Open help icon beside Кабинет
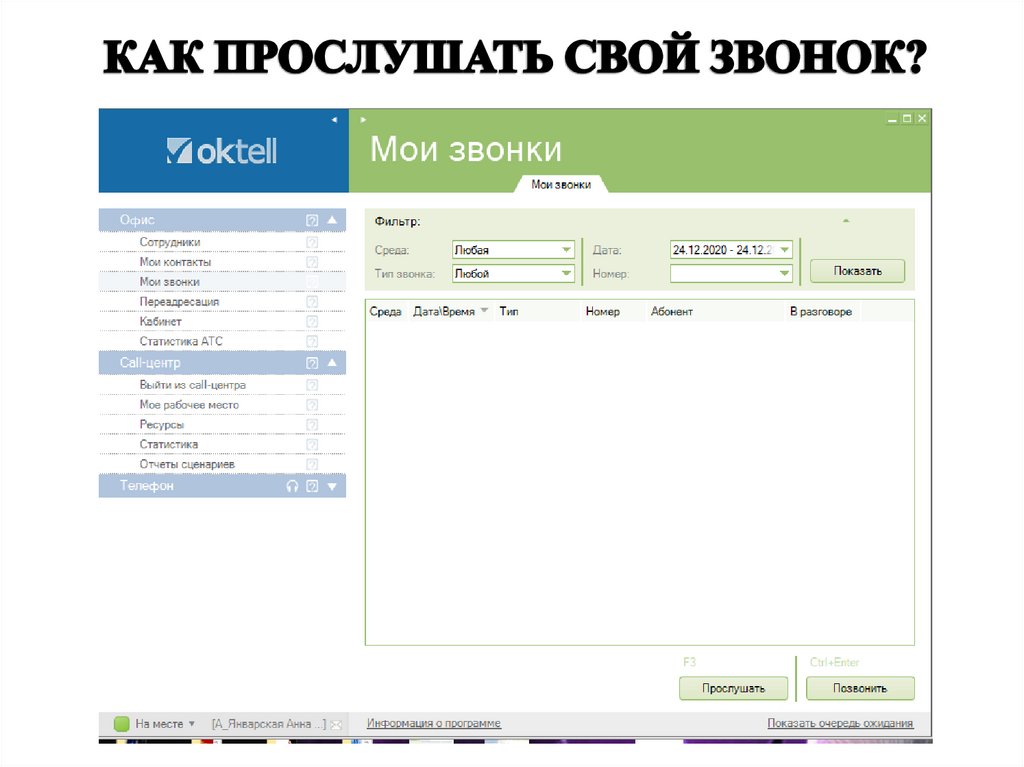 [312, 321]
